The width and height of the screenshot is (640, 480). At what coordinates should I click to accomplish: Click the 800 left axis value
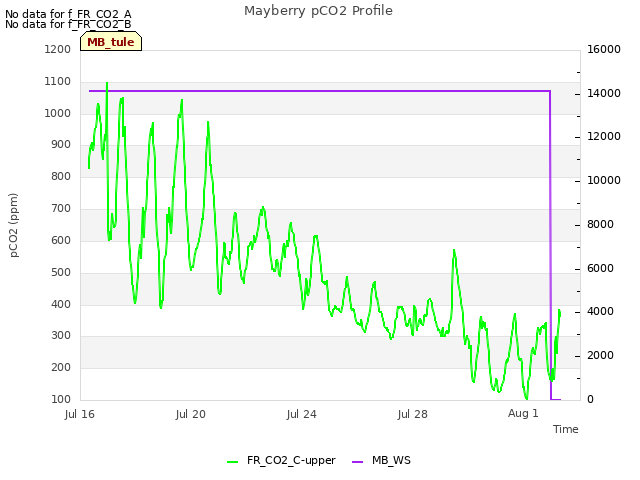[61, 177]
